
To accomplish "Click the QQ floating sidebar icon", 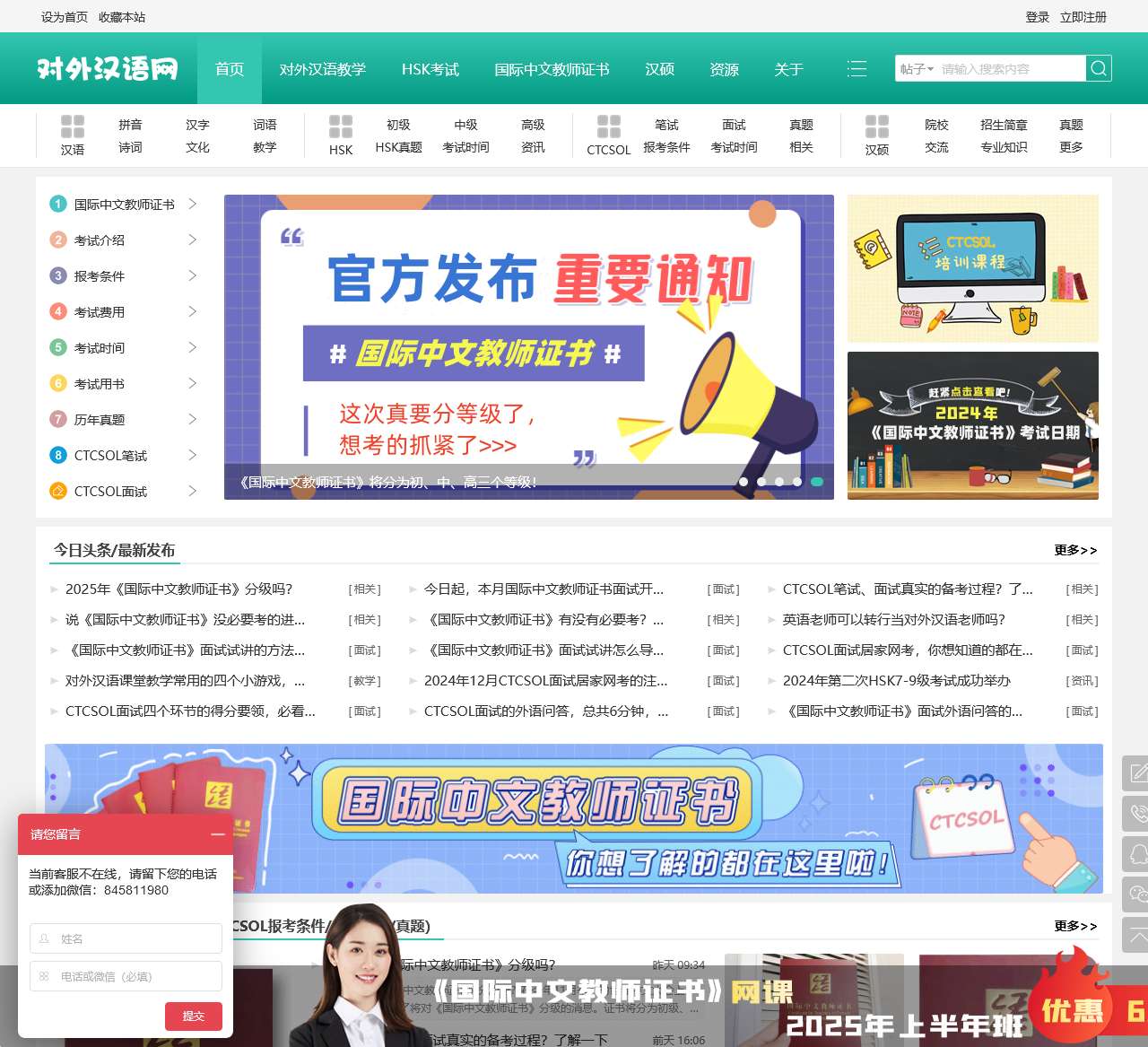I will (1137, 854).
